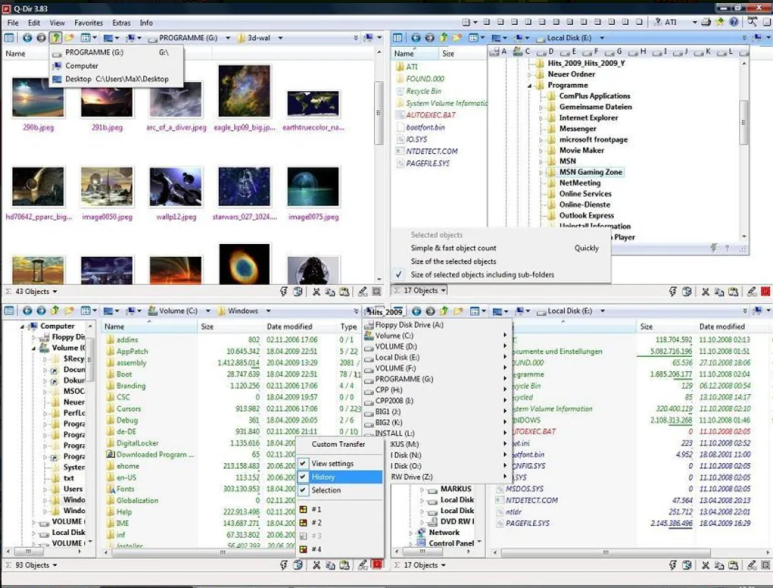Click the lightning icon in bottom-right status bar

[x=673, y=565]
